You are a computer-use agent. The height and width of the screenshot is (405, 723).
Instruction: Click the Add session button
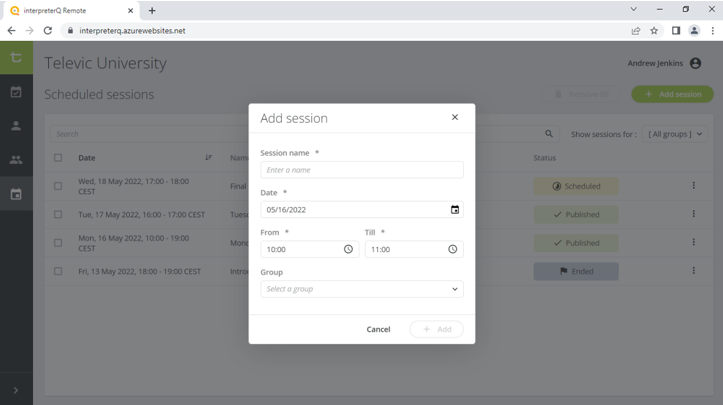[x=672, y=94]
